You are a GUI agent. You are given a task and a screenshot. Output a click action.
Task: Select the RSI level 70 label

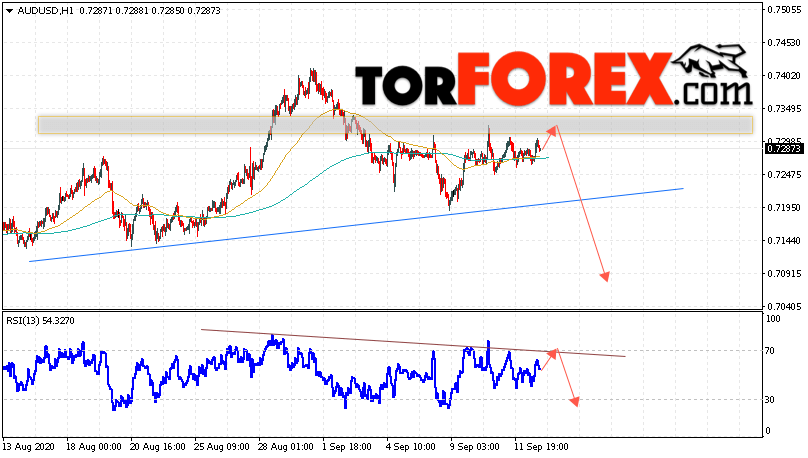pyautogui.click(x=770, y=351)
